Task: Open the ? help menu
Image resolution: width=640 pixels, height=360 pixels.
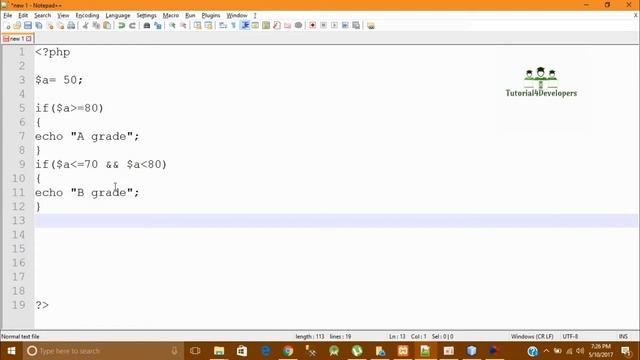Action: [255, 16]
